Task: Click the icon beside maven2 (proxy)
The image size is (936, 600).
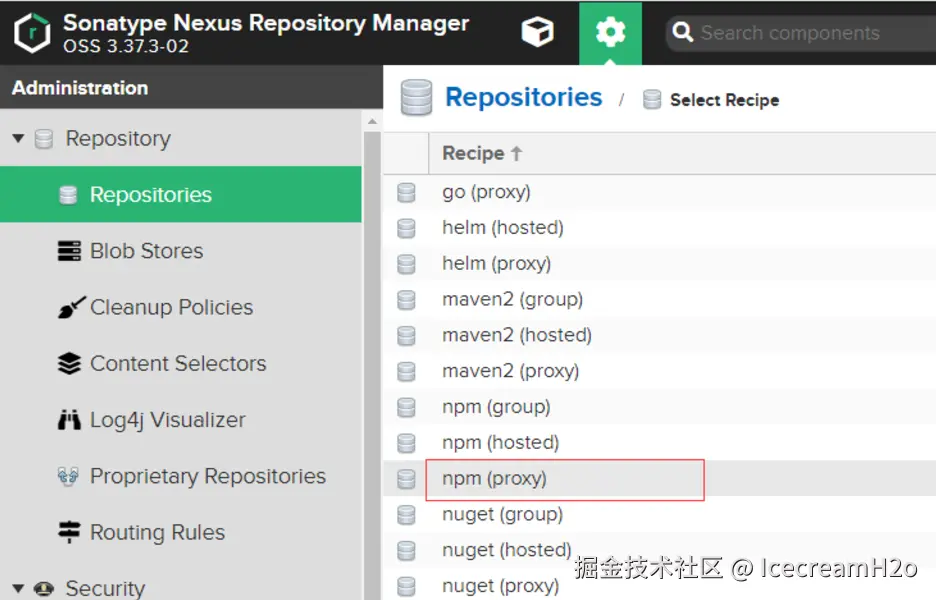Action: 407,371
